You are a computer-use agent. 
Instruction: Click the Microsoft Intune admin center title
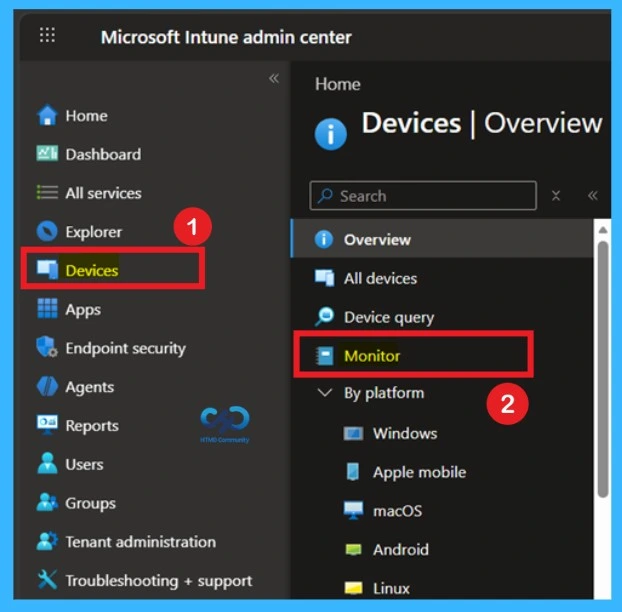point(226,37)
